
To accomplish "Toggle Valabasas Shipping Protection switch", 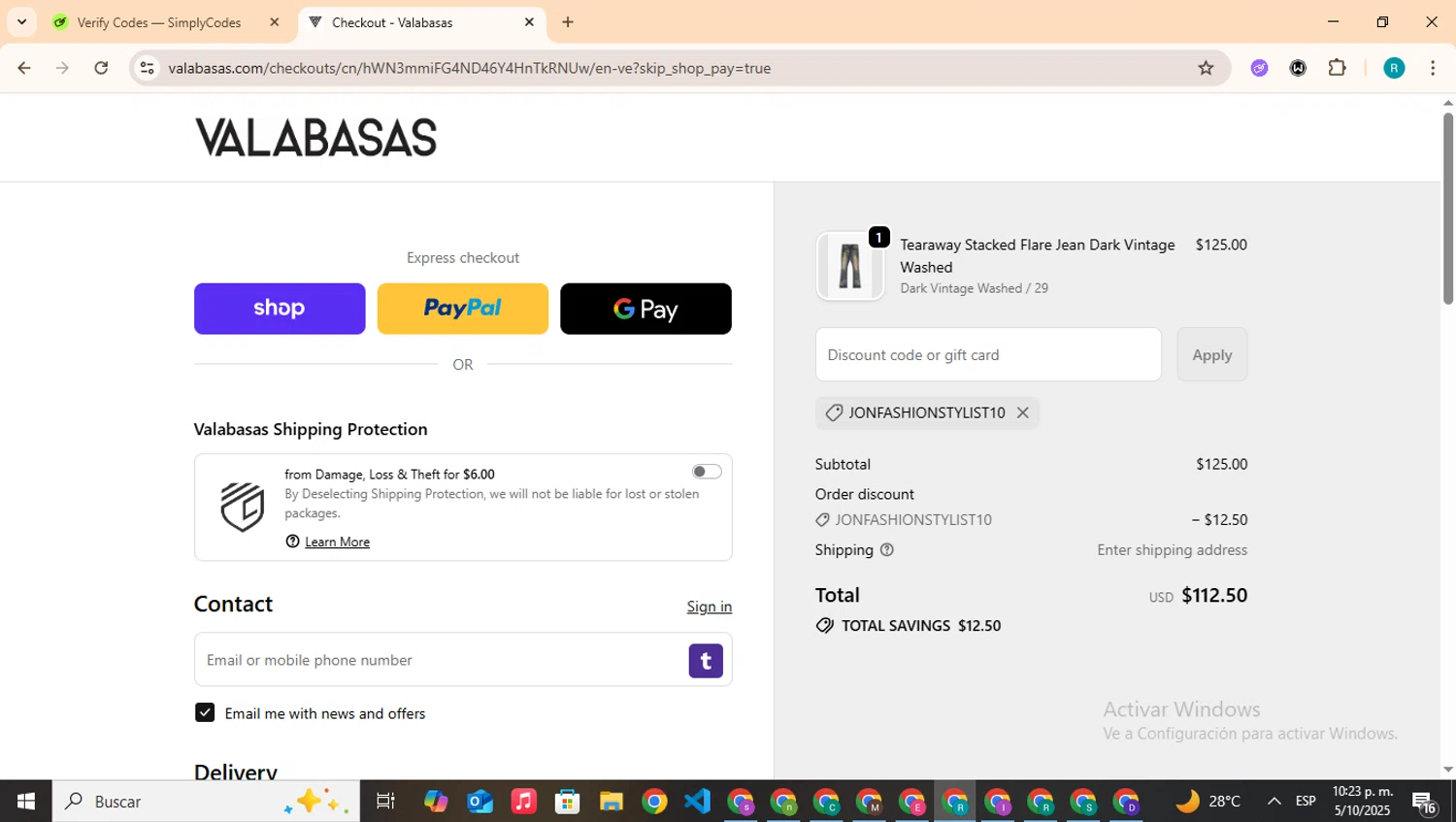I will 707,472.
